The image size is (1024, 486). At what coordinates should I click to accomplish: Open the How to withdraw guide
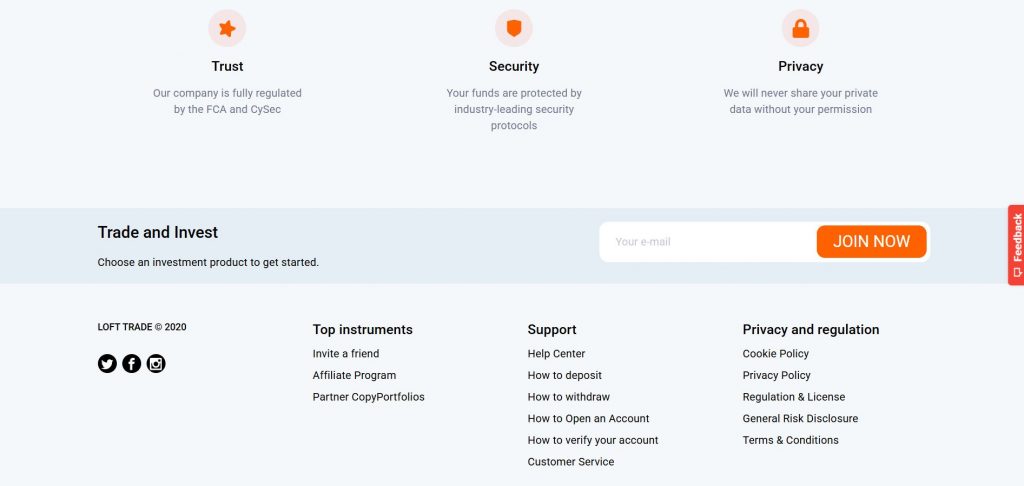[568, 397]
